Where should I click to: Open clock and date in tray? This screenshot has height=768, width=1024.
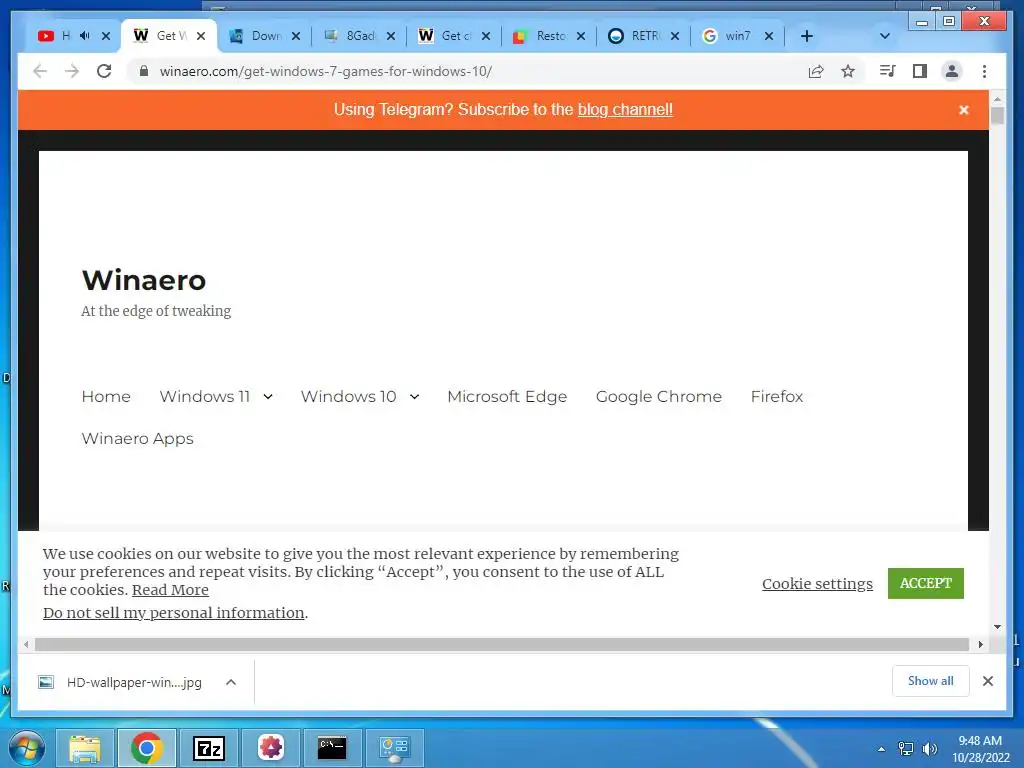pyautogui.click(x=980, y=749)
